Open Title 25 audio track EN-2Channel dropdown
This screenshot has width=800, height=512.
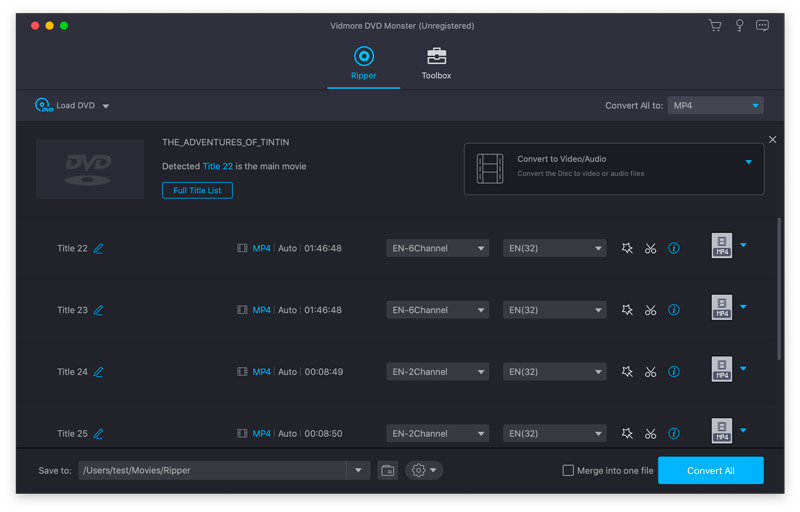438,433
